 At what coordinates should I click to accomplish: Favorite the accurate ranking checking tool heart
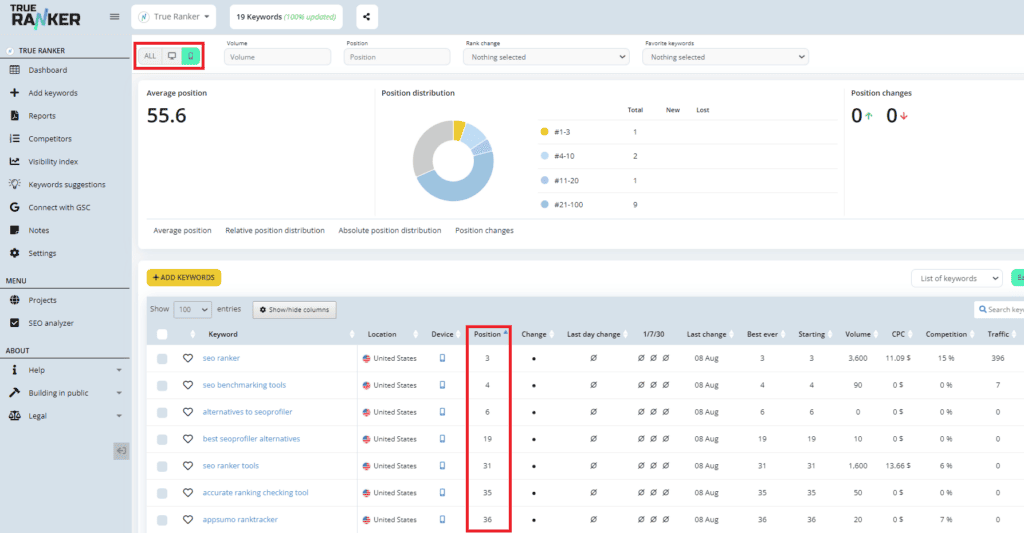point(187,493)
